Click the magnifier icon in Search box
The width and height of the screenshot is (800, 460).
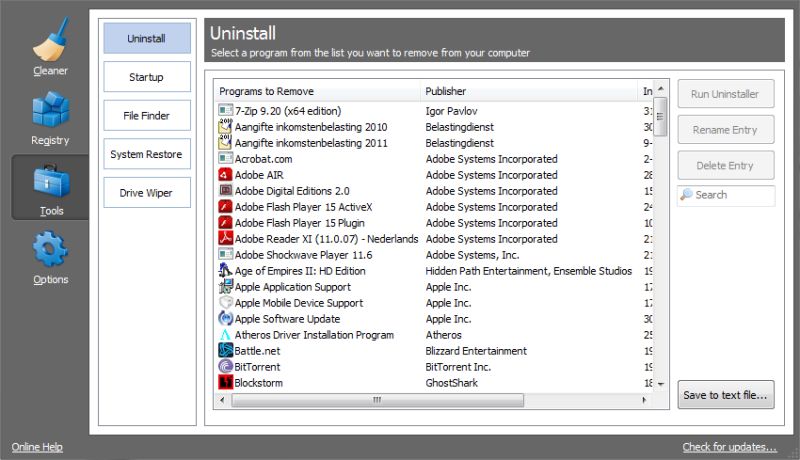tap(687, 194)
